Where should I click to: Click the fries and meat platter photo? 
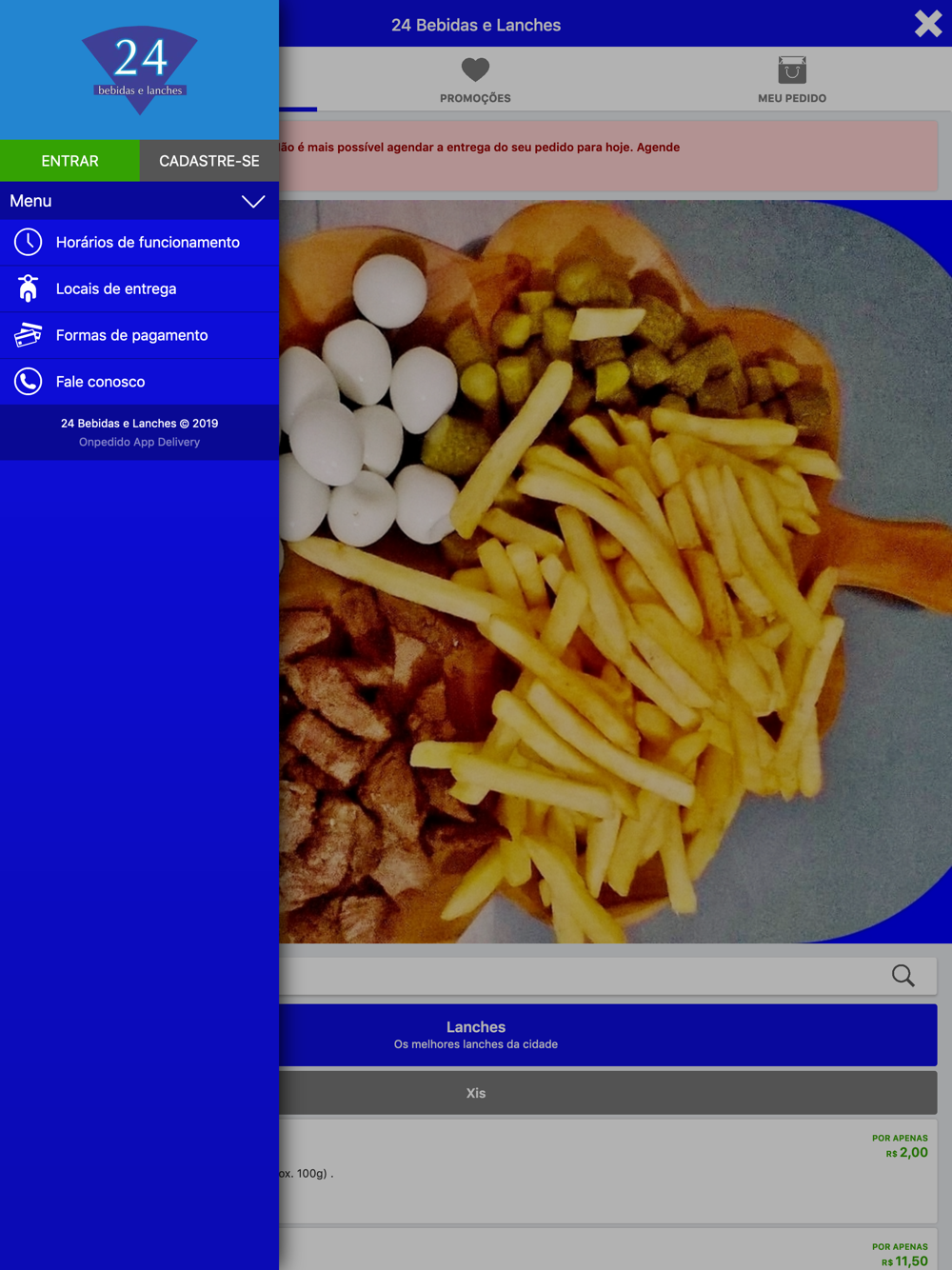click(615, 571)
